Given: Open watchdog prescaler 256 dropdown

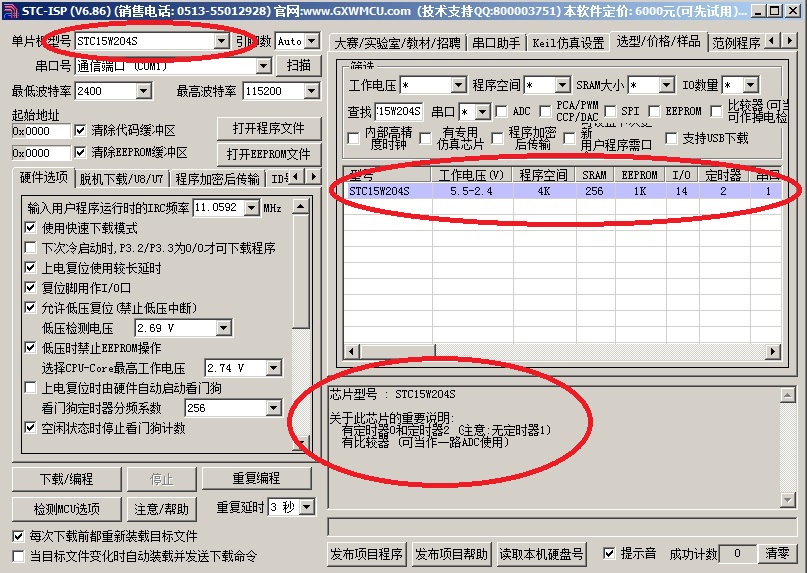Looking at the screenshot, I should pos(273,408).
